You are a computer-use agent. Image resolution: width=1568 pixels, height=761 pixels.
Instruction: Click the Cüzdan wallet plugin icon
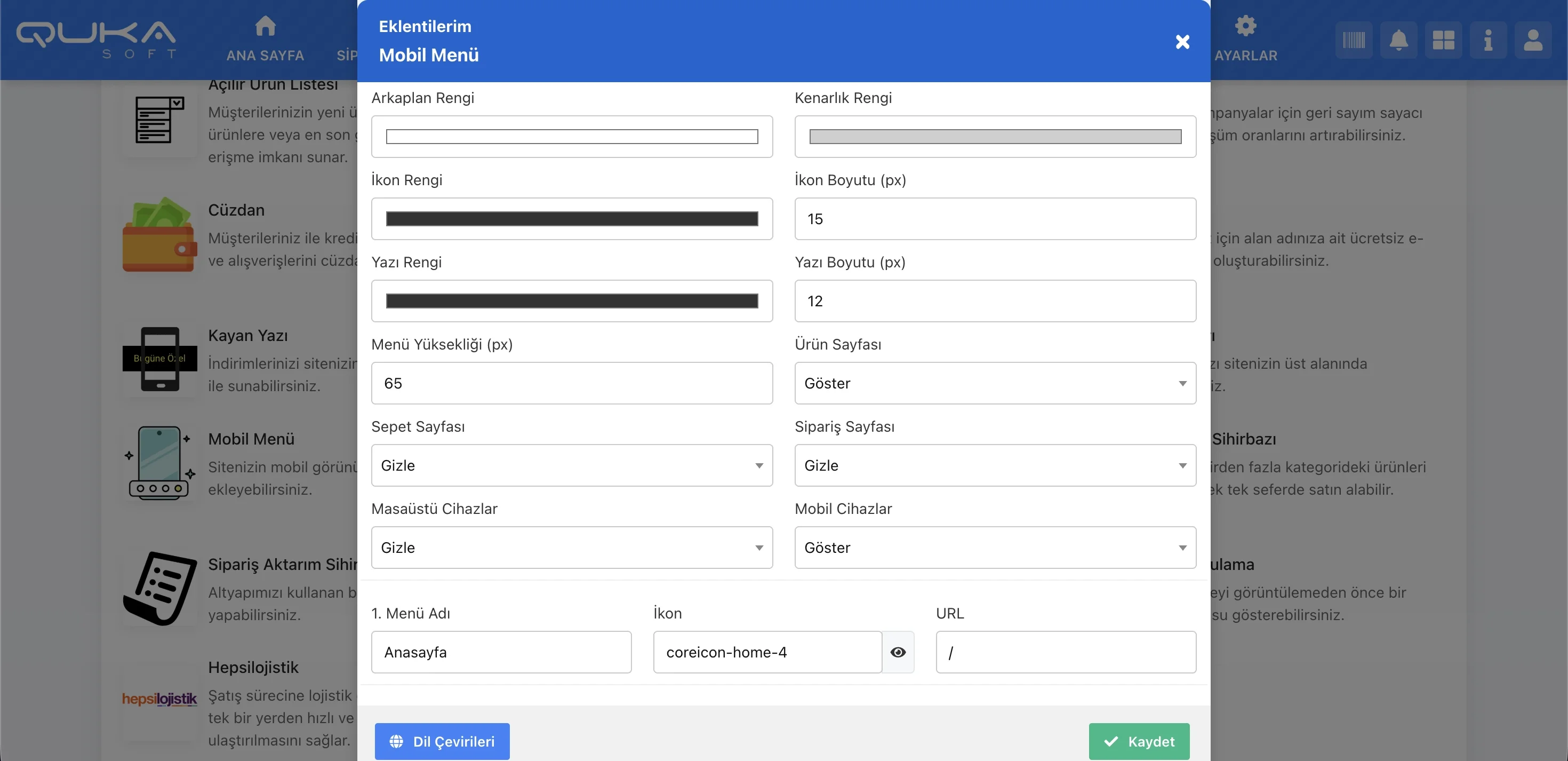tap(159, 235)
